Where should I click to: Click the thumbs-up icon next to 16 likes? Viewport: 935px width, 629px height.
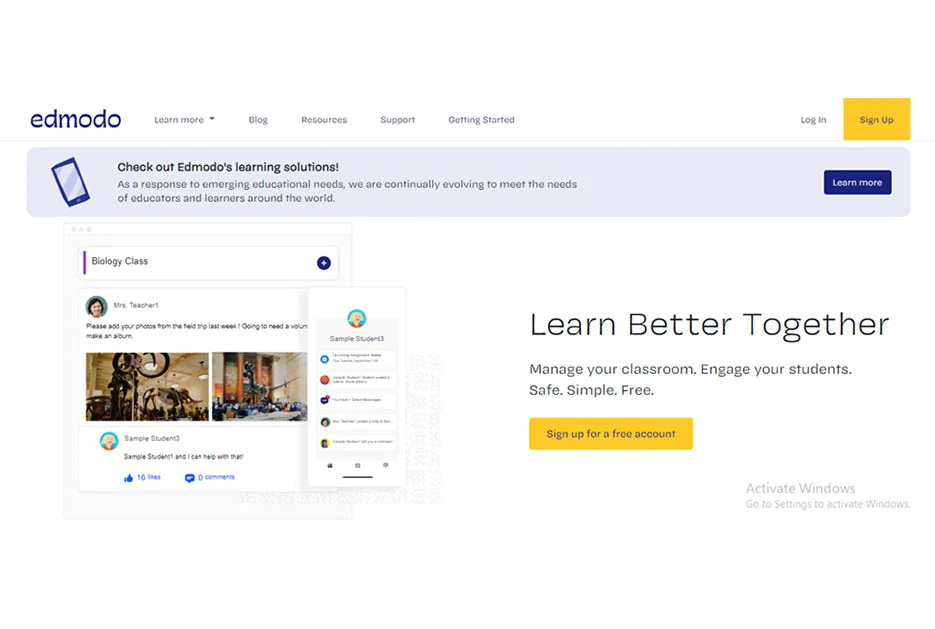(x=128, y=477)
